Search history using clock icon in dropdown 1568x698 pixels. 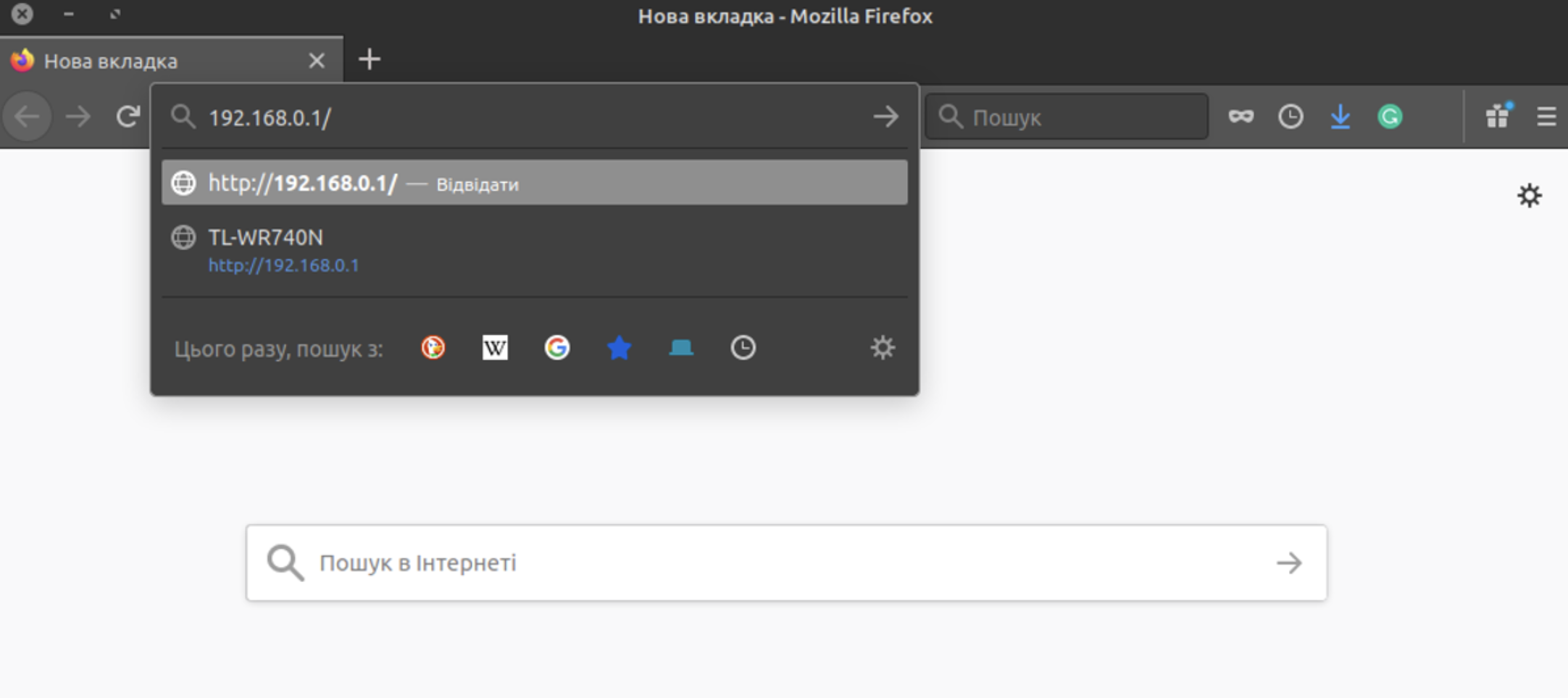pyautogui.click(x=743, y=348)
